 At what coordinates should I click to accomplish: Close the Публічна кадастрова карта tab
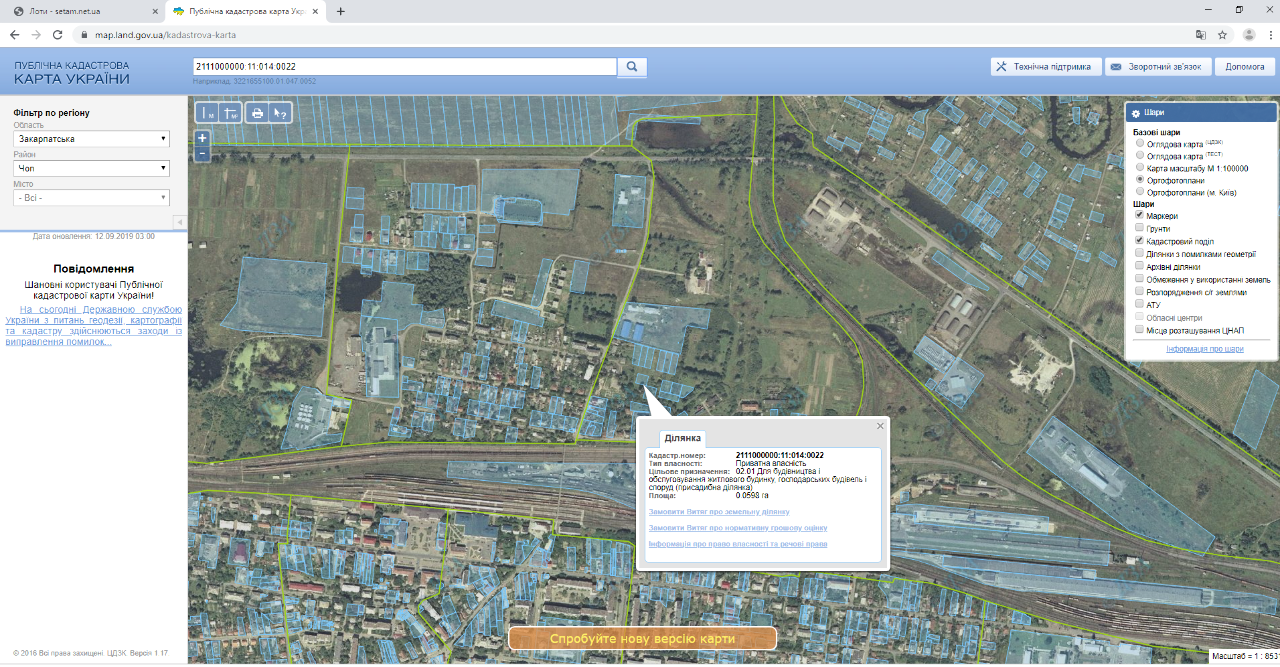click(x=316, y=11)
